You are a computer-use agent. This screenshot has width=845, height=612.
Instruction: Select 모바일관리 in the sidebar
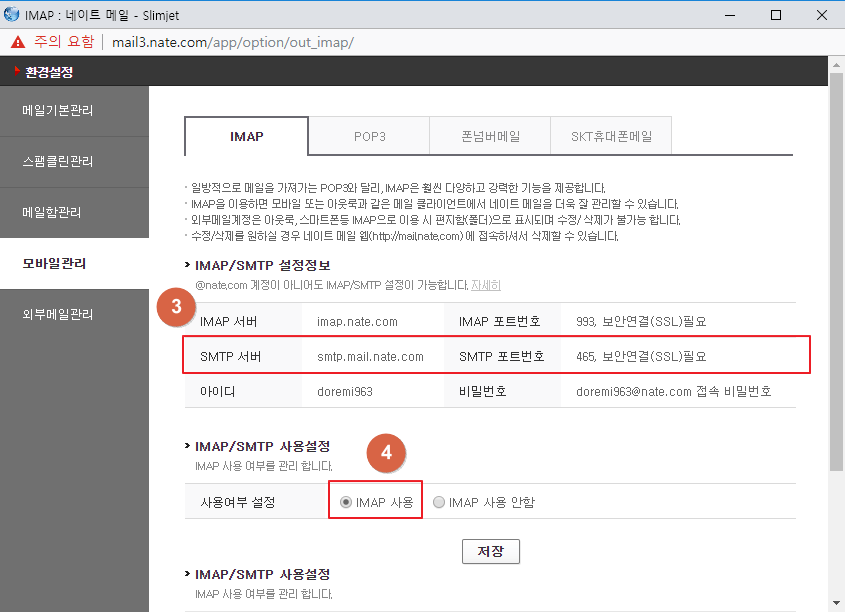74,263
